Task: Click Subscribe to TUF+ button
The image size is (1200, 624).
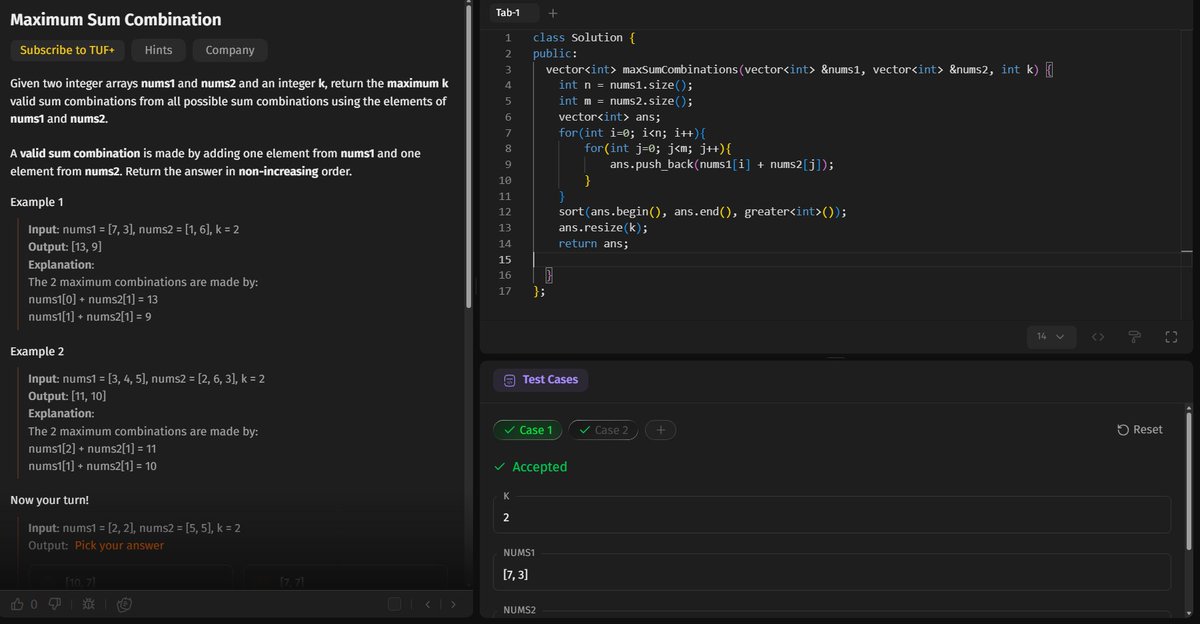Action: 67,50
